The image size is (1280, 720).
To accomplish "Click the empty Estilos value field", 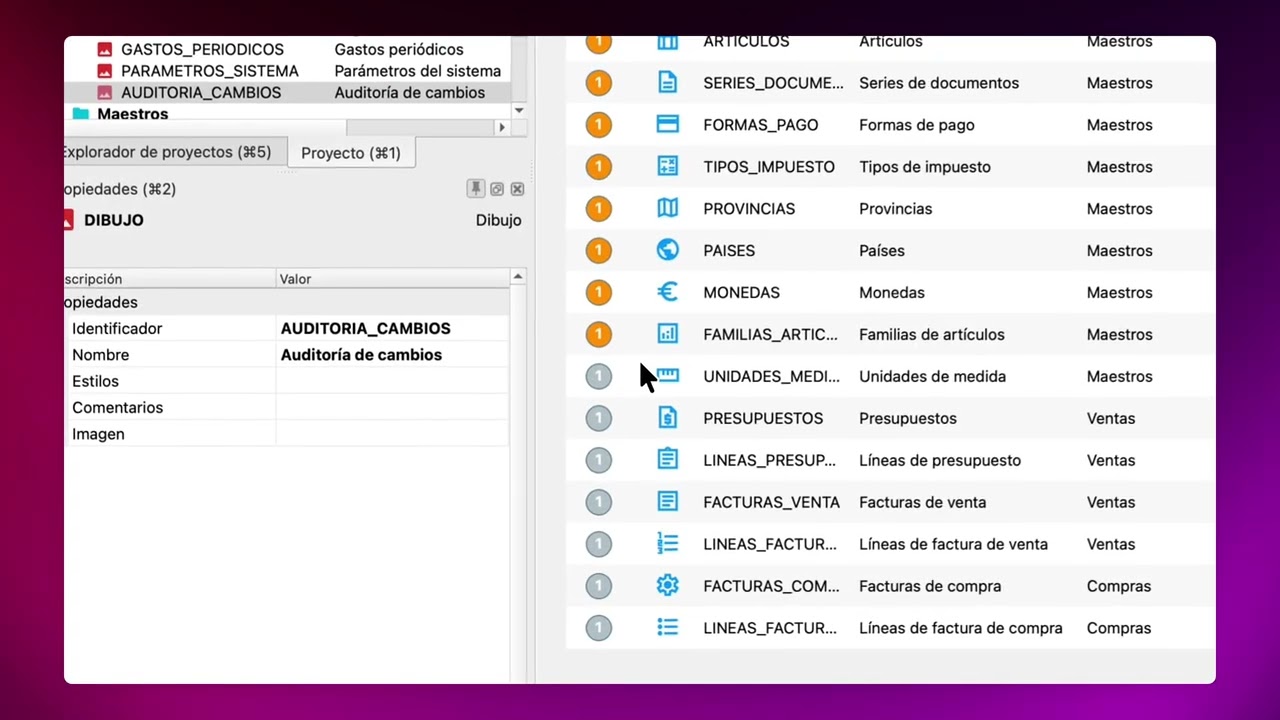I will pyautogui.click(x=392, y=381).
